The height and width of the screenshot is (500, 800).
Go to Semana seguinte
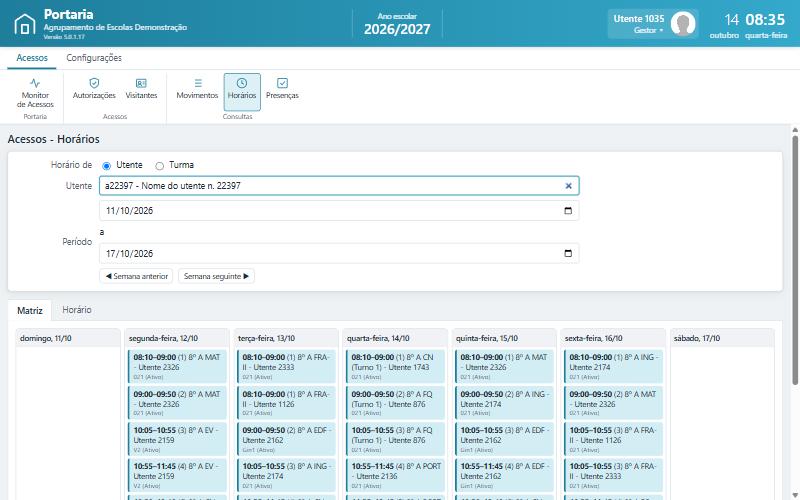pos(216,276)
